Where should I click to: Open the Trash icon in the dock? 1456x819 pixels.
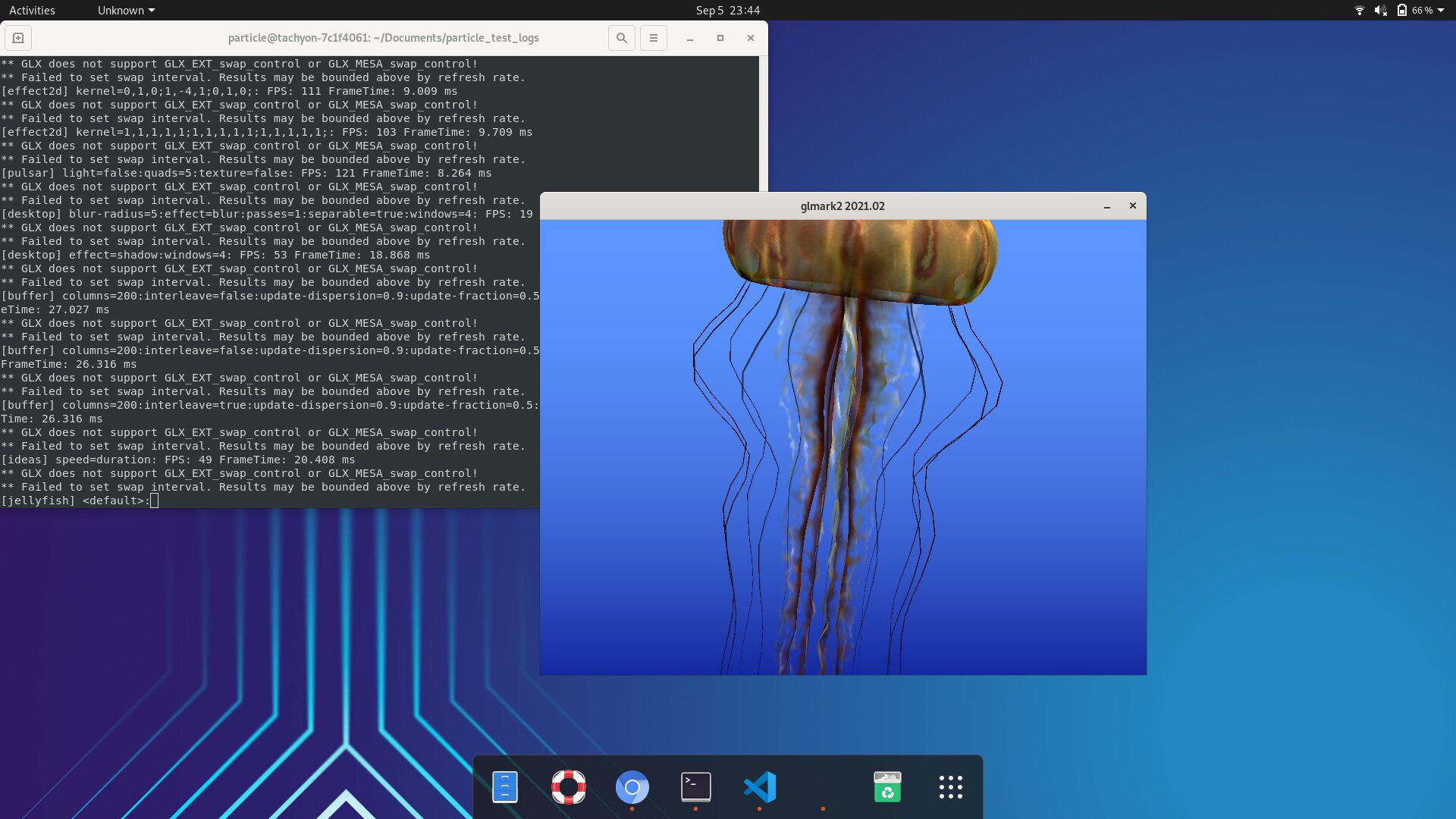coord(887,787)
